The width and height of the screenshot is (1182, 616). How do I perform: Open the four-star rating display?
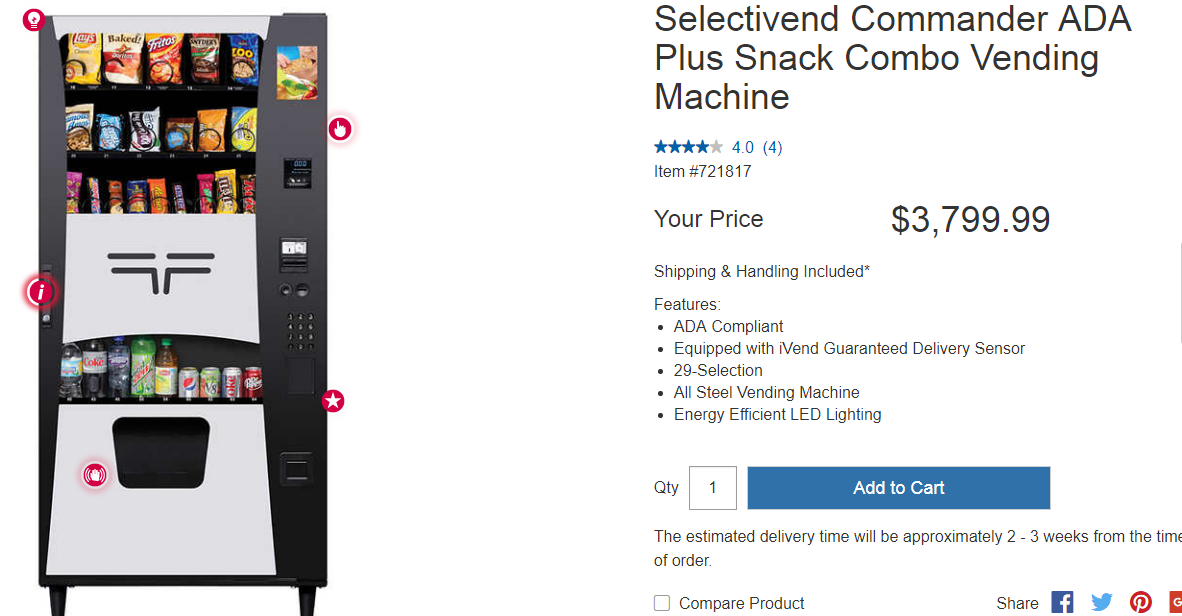coord(688,147)
